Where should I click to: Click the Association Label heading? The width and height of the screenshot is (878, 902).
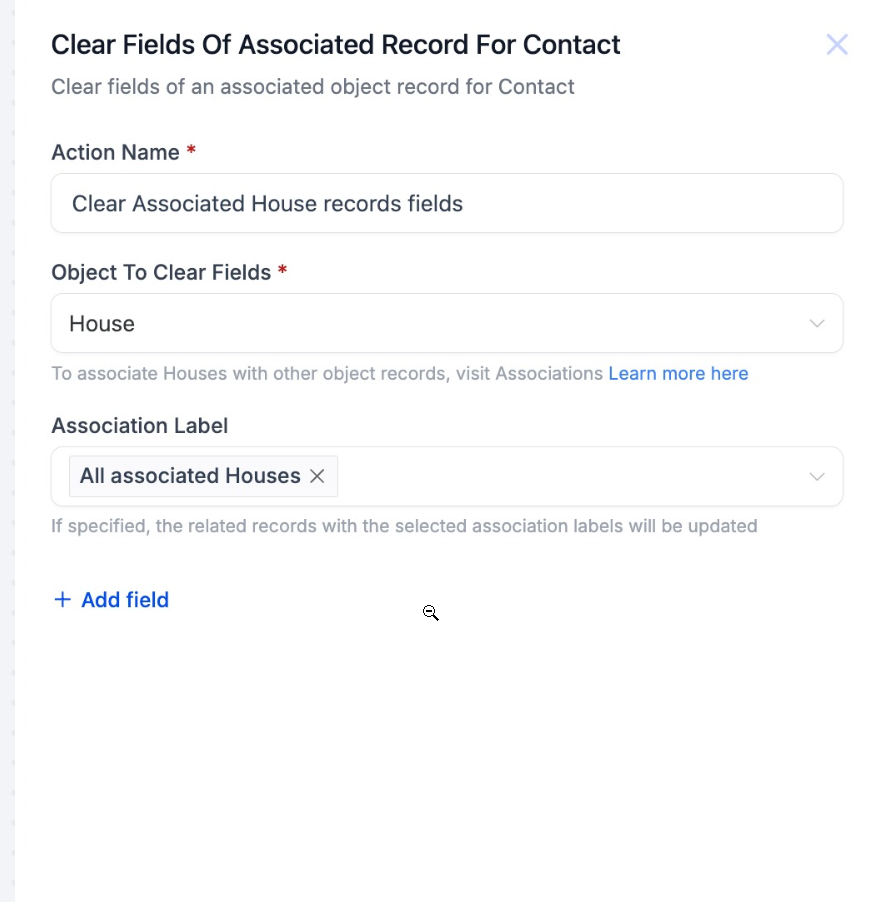point(139,426)
